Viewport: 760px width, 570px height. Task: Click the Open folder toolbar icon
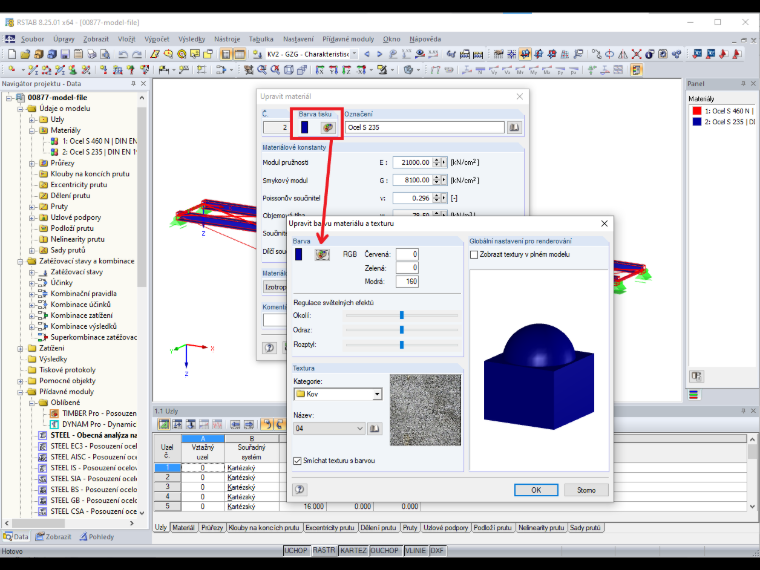tap(25, 54)
